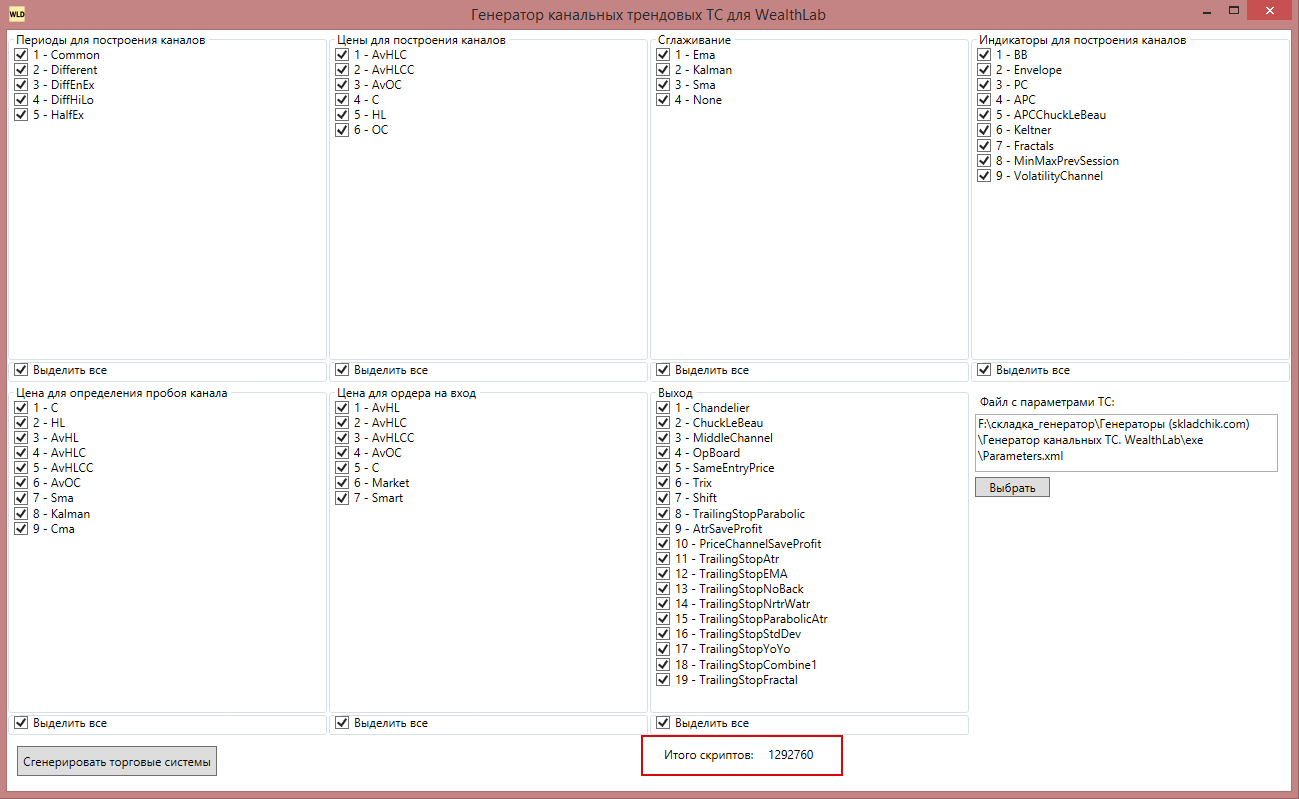Toggle "1 - C" in the channel breakout price group
Viewport: 1299px width, 799px height.
pyautogui.click(x=21, y=408)
